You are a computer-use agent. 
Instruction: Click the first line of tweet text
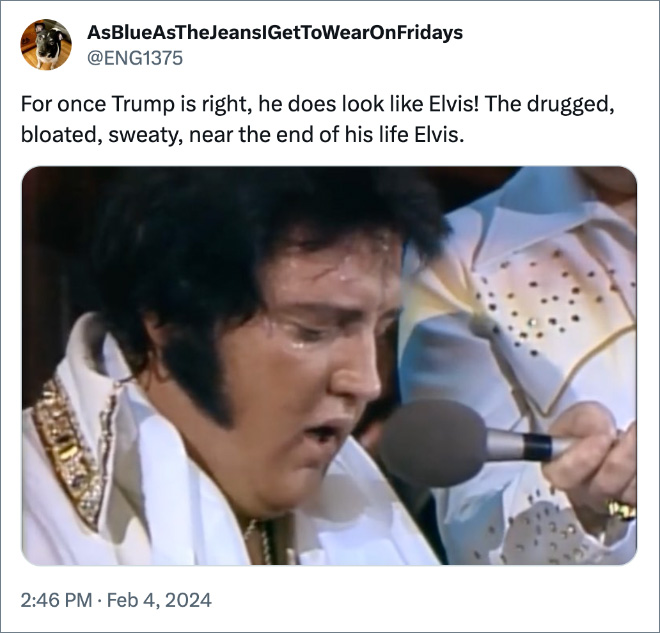pos(318,104)
